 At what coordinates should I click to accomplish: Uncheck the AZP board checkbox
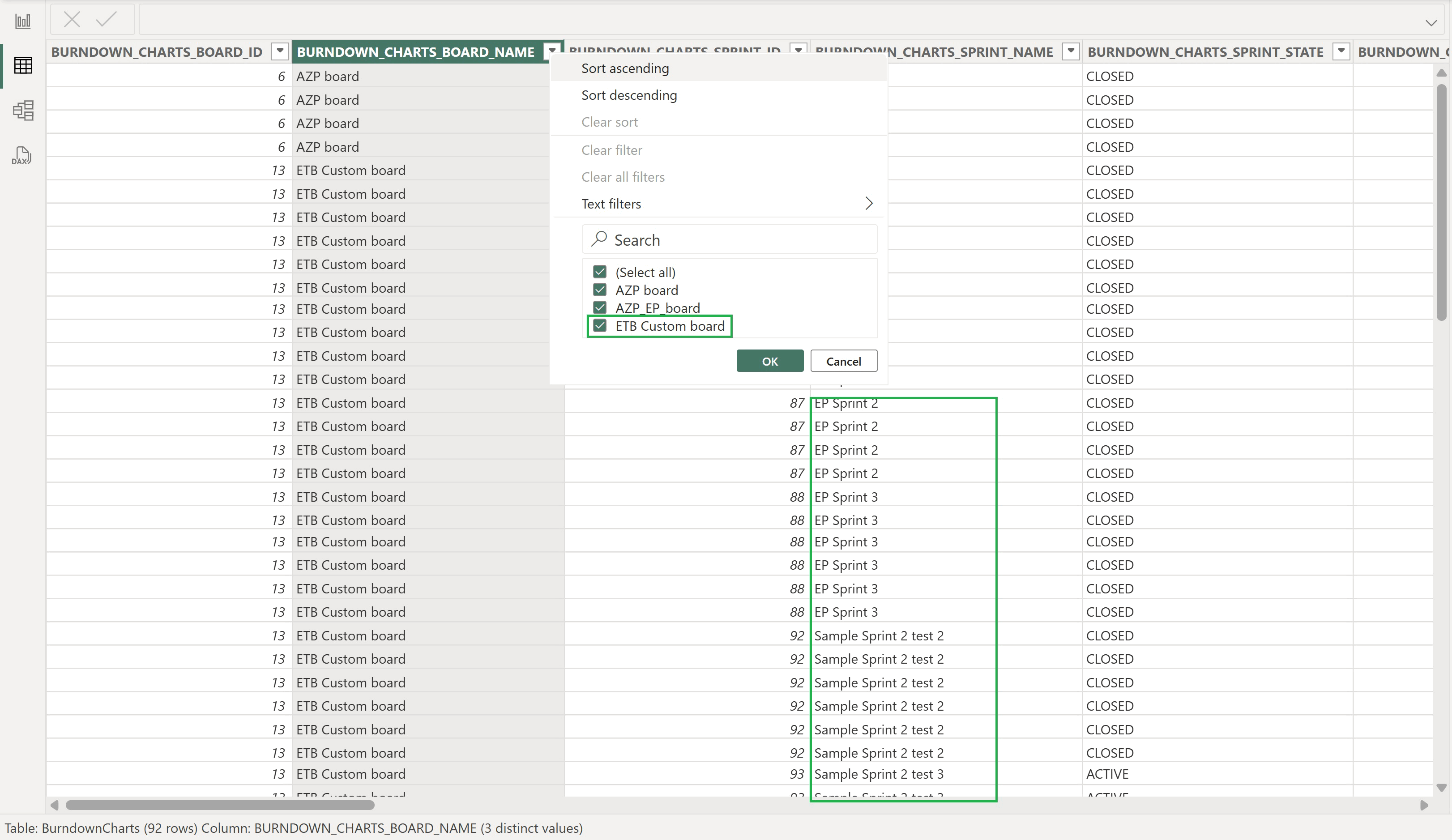tap(600, 289)
